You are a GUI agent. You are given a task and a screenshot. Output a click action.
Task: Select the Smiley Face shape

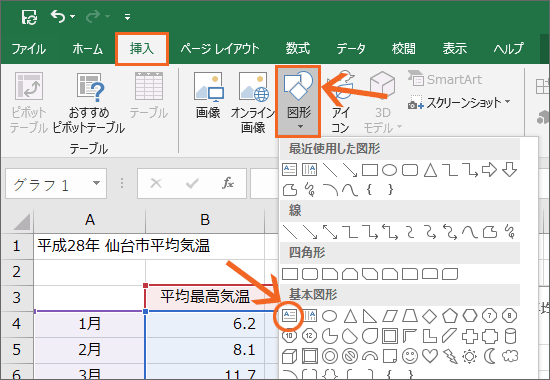[x=409, y=356]
